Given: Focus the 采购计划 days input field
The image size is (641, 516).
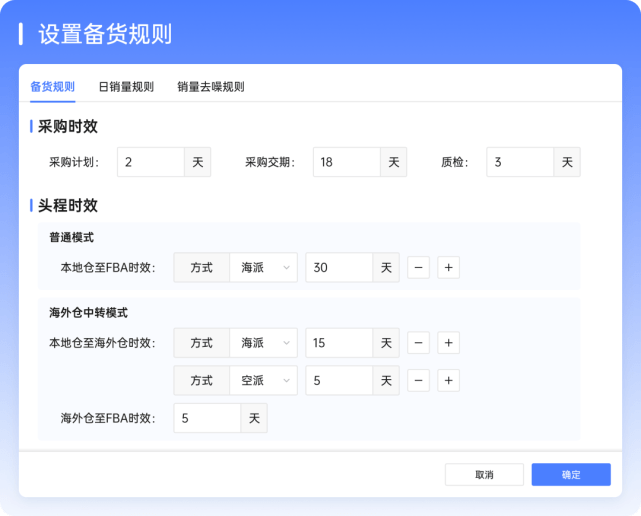Looking at the screenshot, I should pyautogui.click(x=151, y=162).
